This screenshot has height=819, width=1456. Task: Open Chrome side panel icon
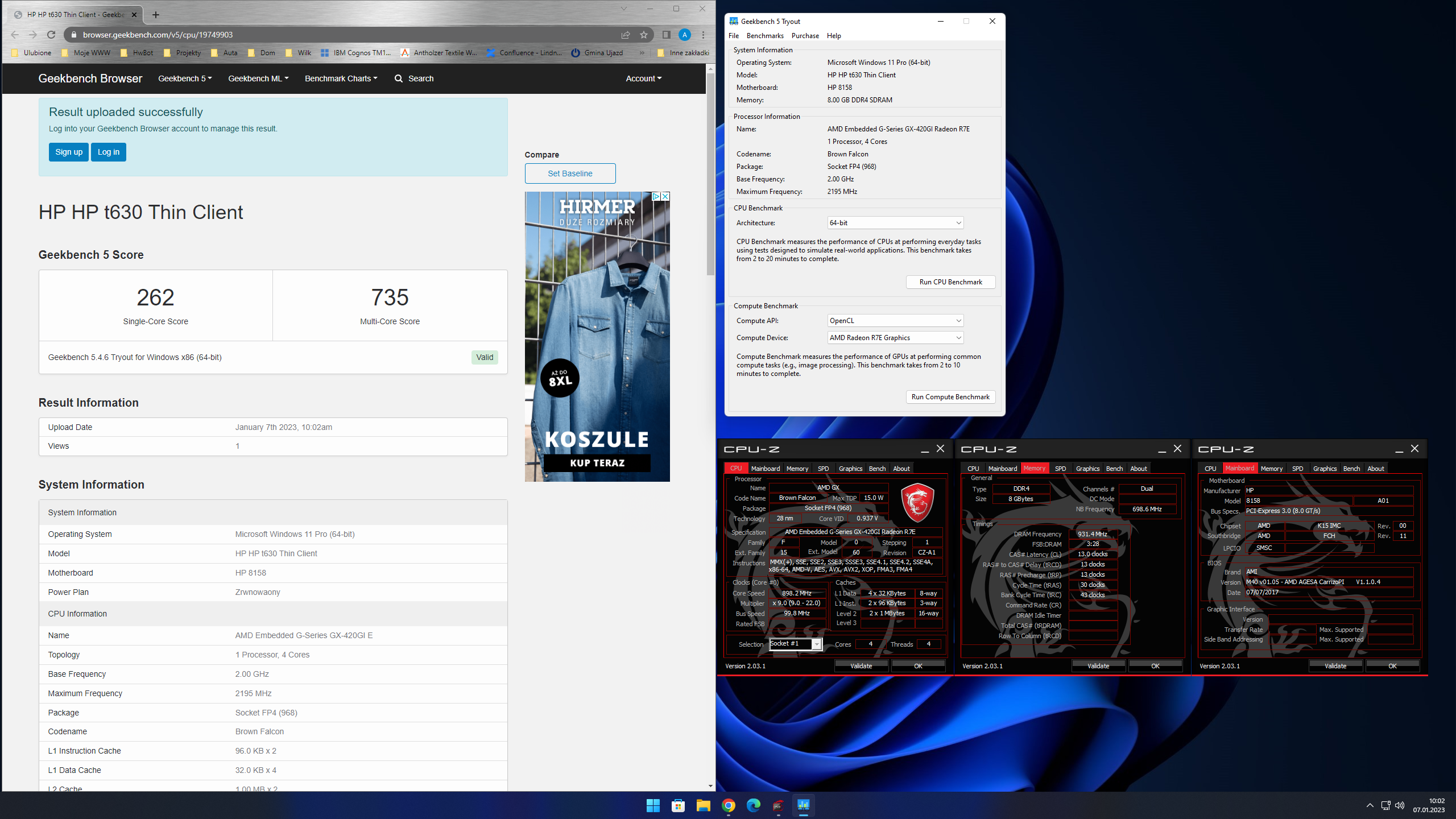(x=666, y=35)
